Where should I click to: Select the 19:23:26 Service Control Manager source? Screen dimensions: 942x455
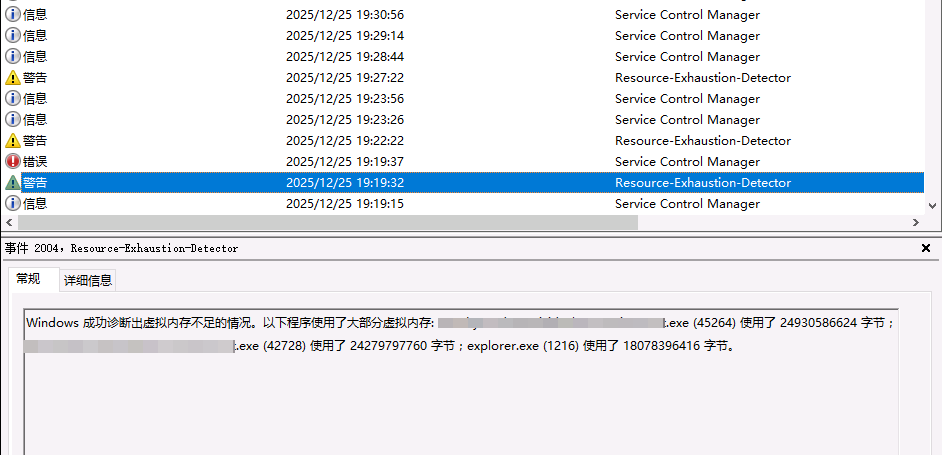point(687,120)
